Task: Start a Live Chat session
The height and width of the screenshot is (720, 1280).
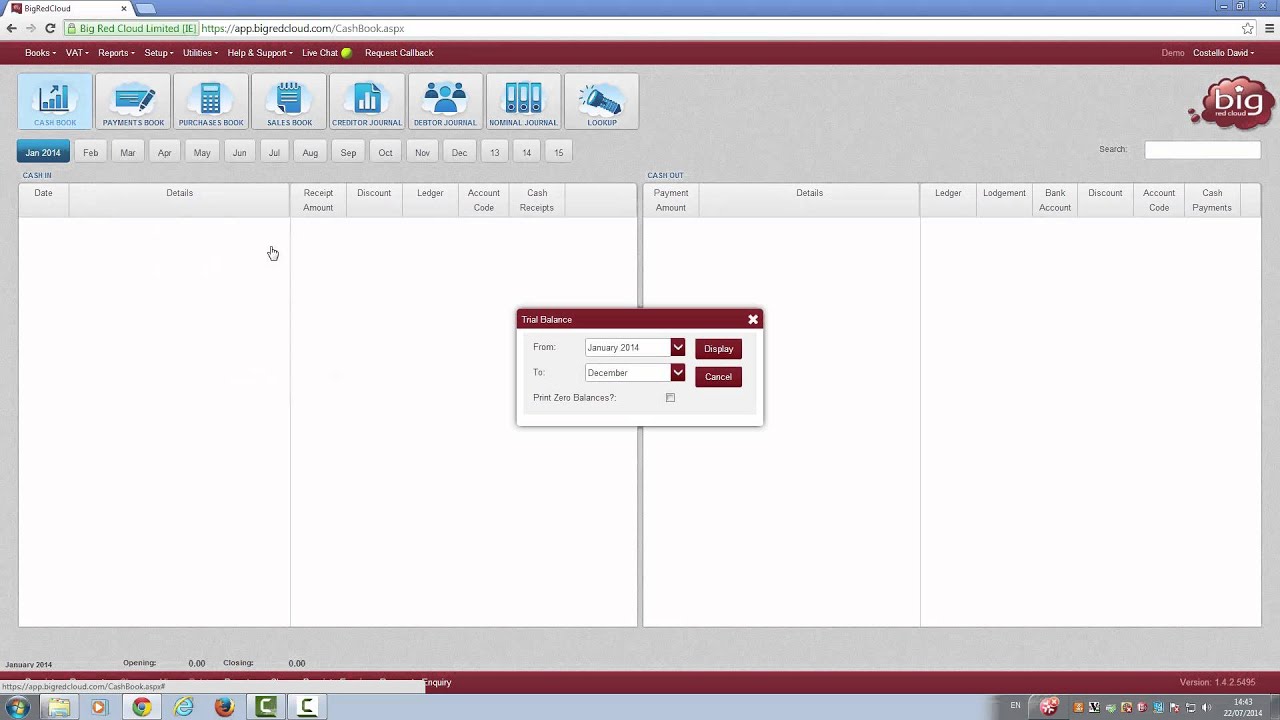Action: point(326,53)
